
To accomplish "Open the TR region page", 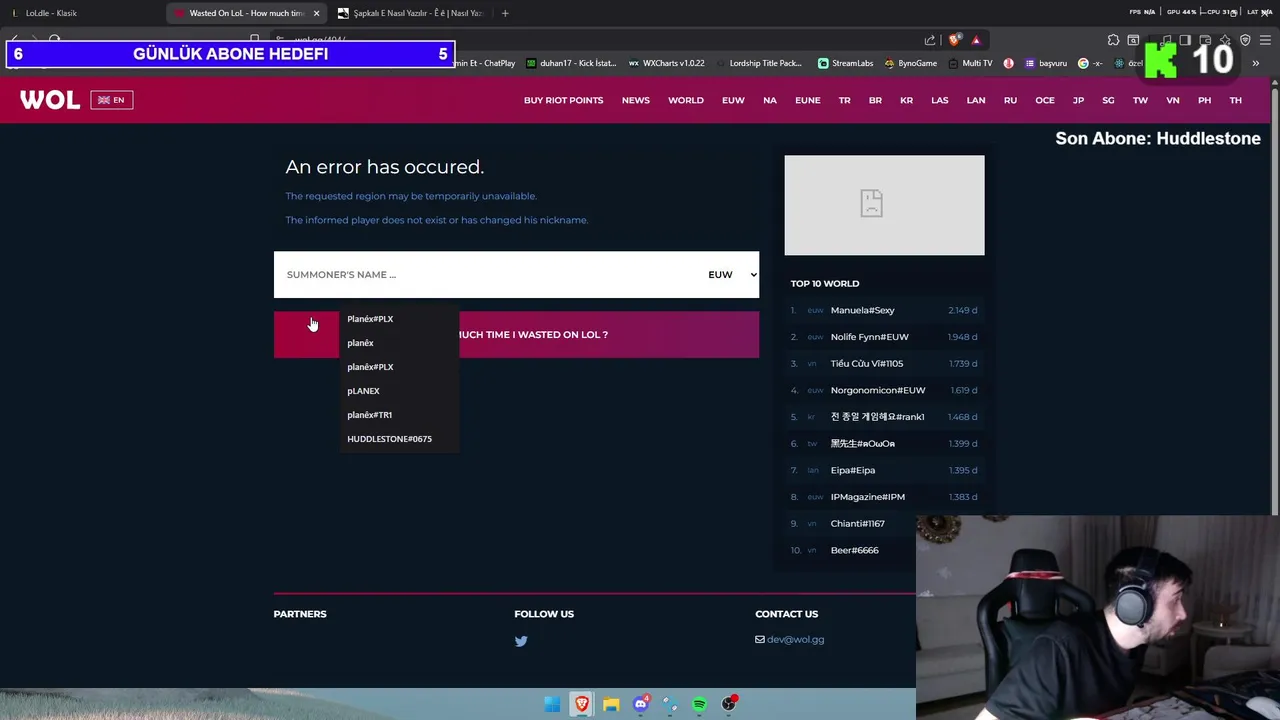I will (x=844, y=100).
